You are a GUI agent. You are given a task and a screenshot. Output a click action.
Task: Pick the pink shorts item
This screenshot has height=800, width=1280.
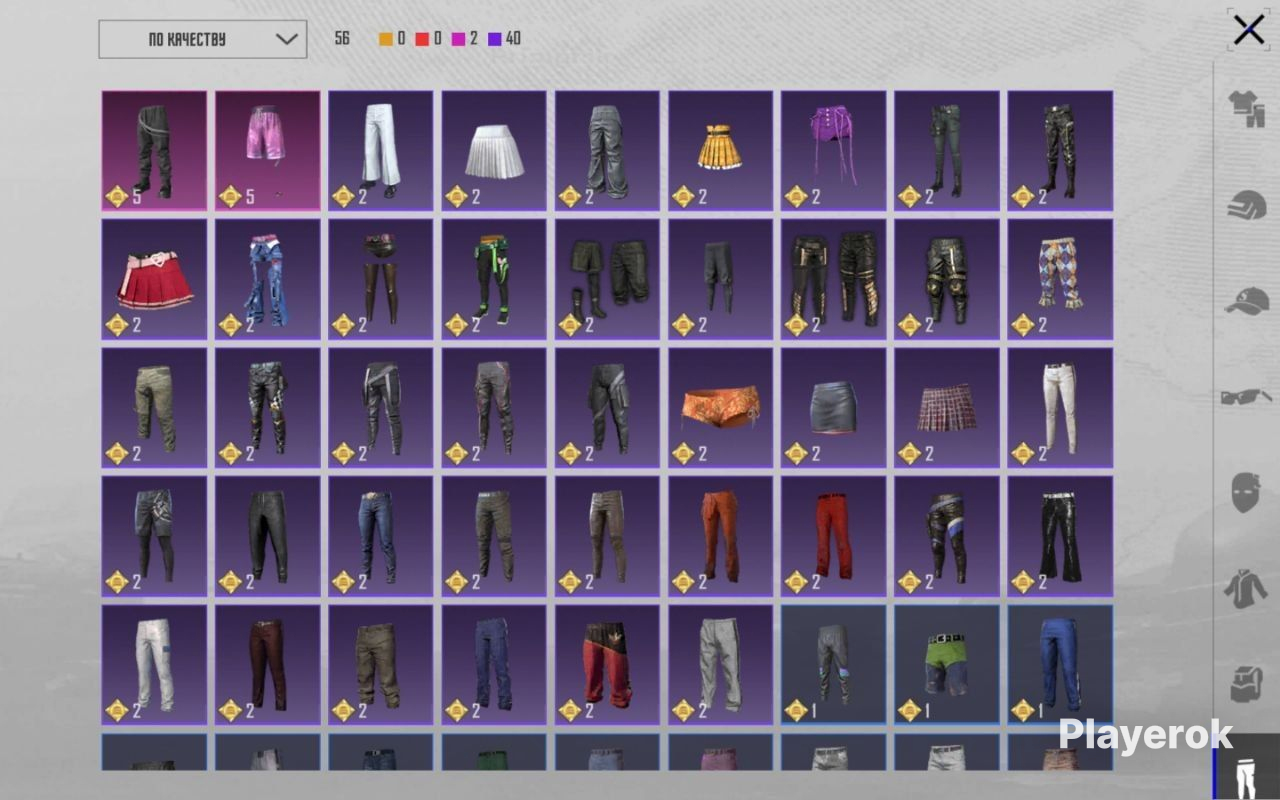(x=268, y=151)
